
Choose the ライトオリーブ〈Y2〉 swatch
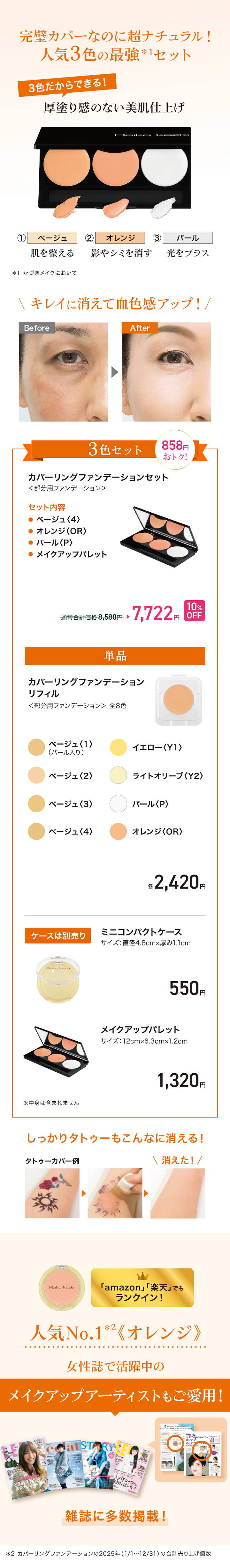119,775
